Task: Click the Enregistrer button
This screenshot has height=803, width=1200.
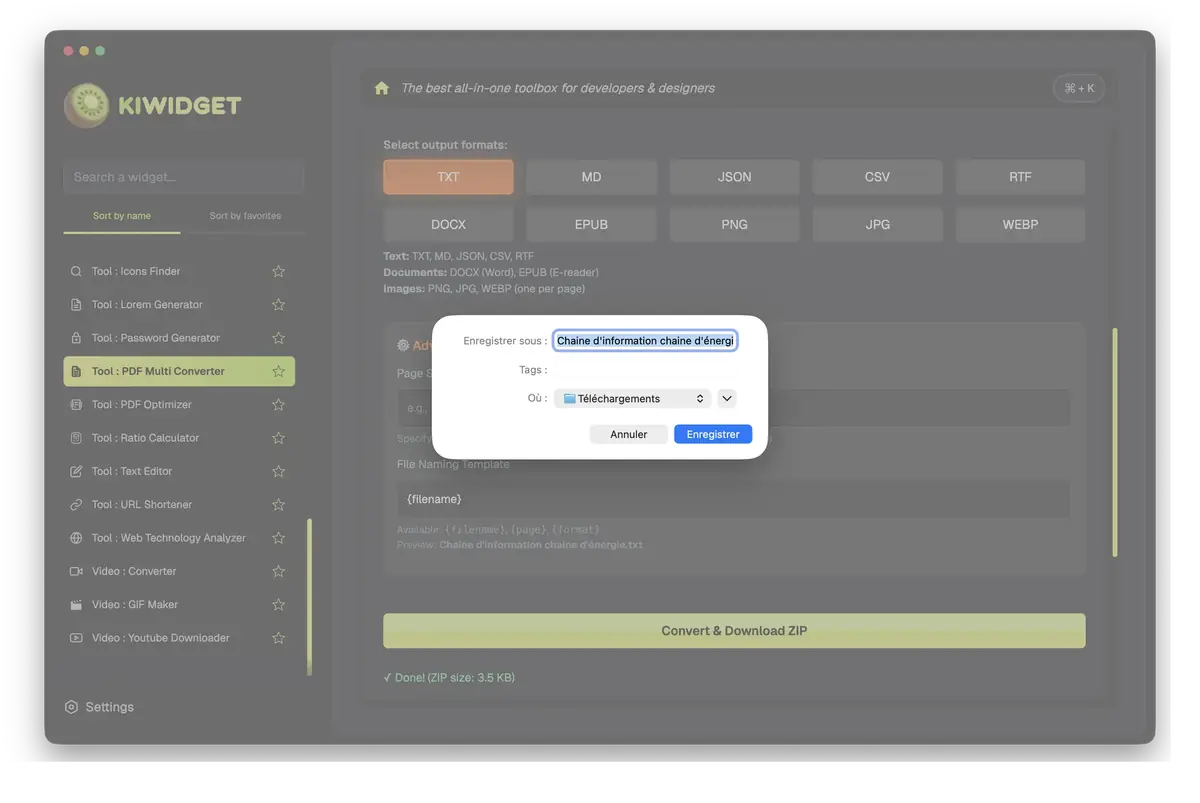Action: [x=712, y=434]
